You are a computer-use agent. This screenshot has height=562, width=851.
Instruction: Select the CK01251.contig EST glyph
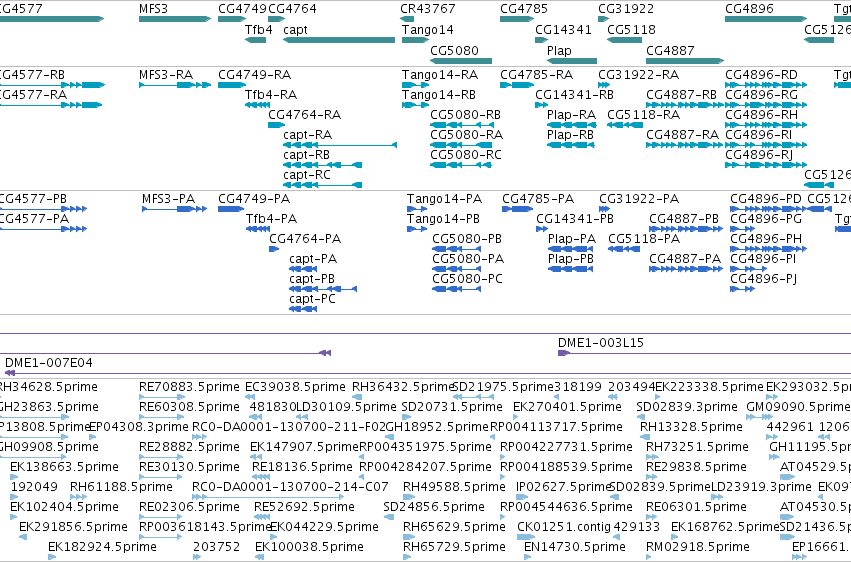tap(526, 537)
